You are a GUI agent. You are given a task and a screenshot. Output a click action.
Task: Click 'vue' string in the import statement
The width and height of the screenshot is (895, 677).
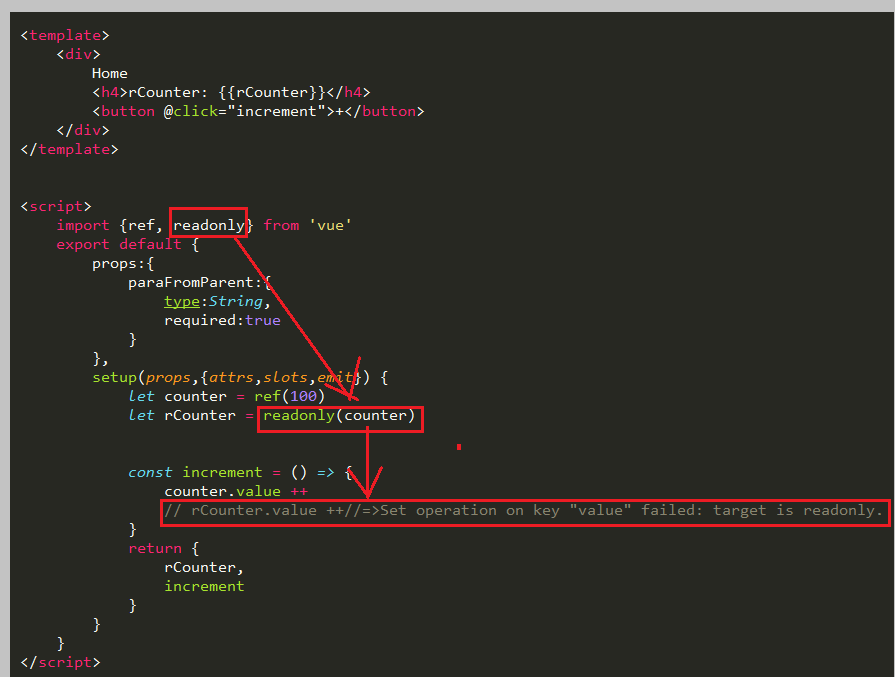[x=330, y=225]
